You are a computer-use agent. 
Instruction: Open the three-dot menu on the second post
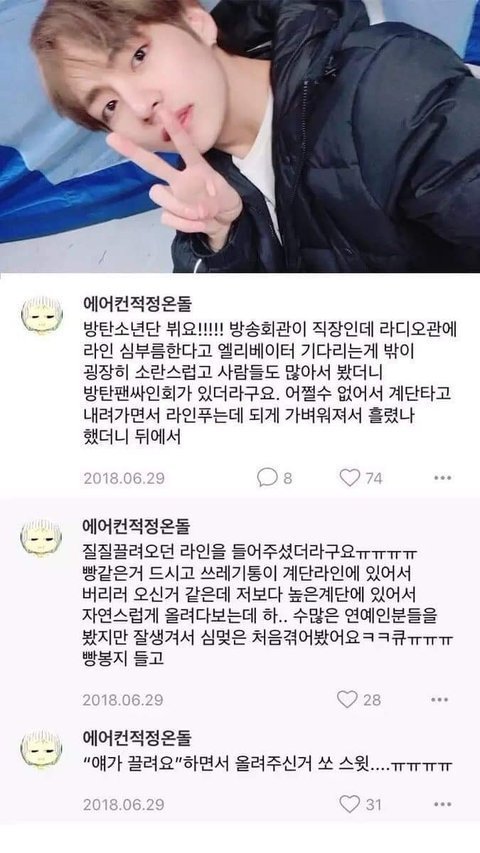tap(439, 700)
